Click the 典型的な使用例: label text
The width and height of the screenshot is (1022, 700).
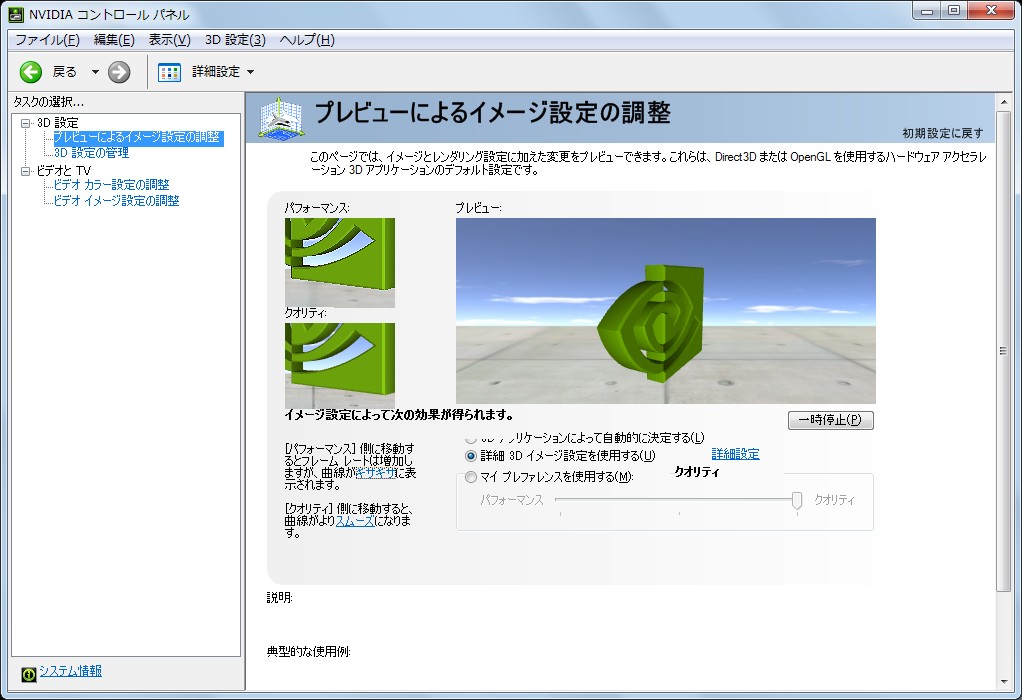click(308, 652)
